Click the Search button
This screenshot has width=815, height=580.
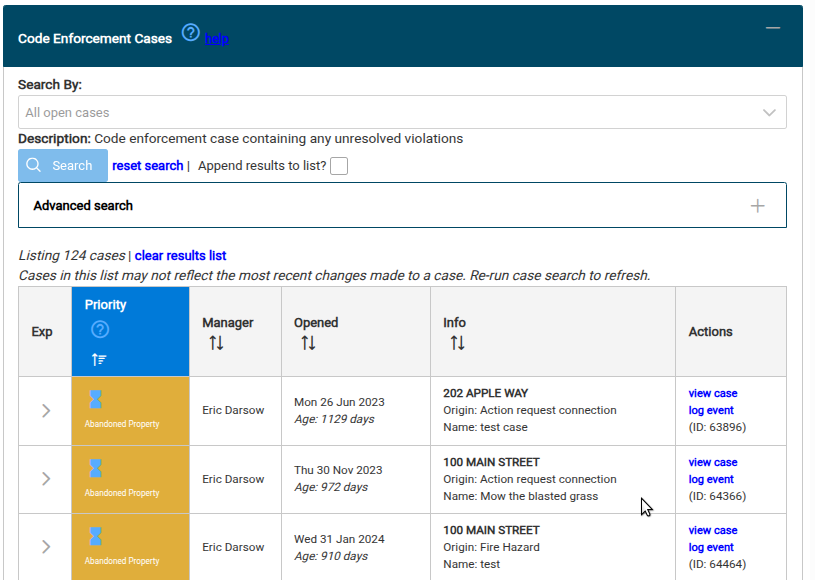pyautogui.click(x=63, y=165)
